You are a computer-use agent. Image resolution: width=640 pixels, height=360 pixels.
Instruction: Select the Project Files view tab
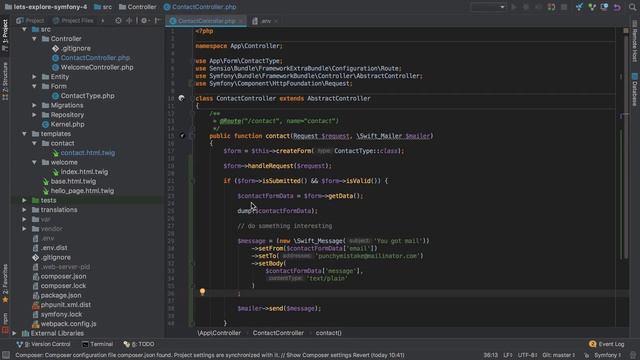73,20
